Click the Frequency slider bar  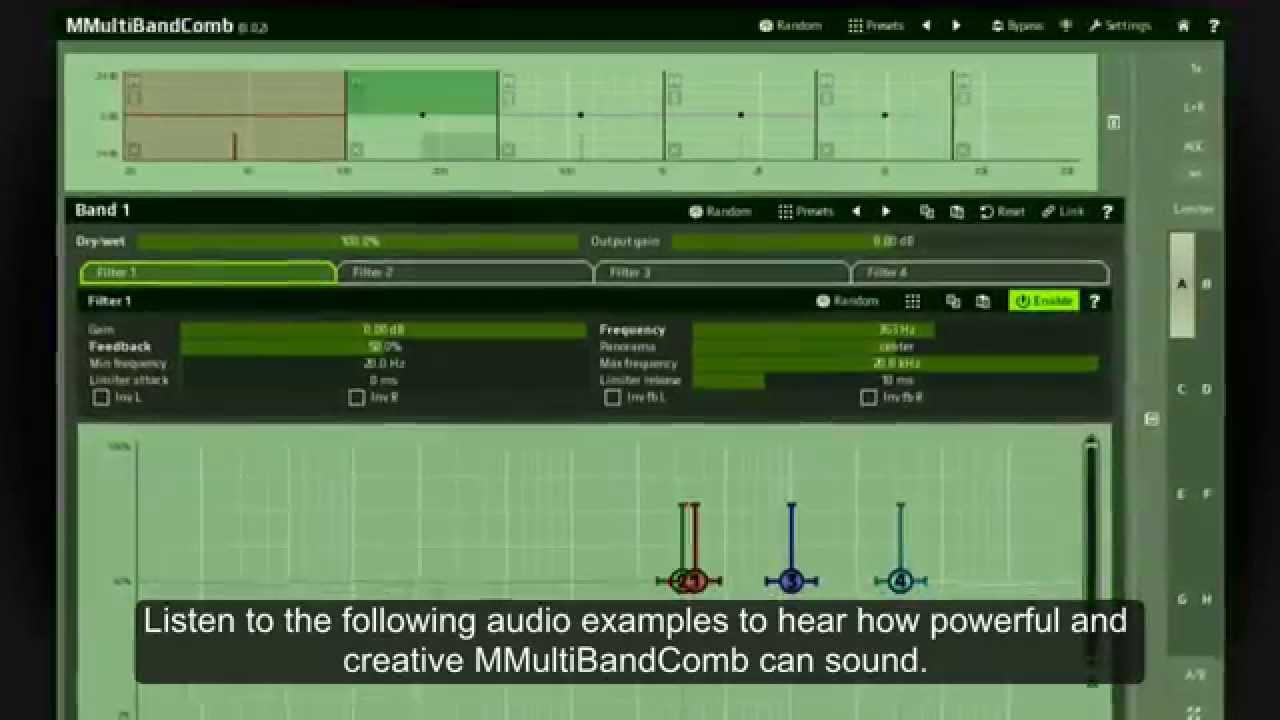point(895,329)
